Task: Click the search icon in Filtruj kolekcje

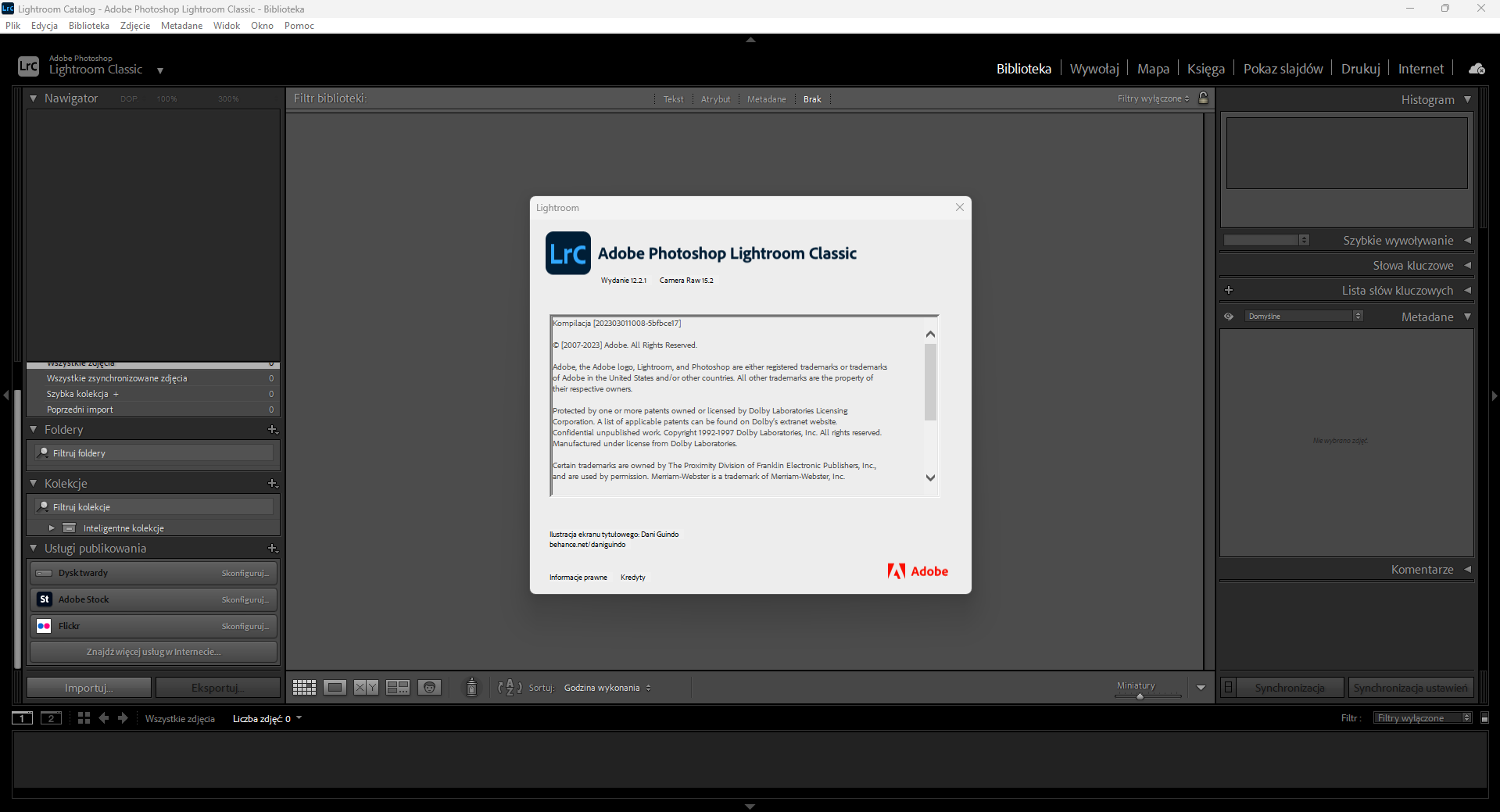Action: click(x=44, y=506)
